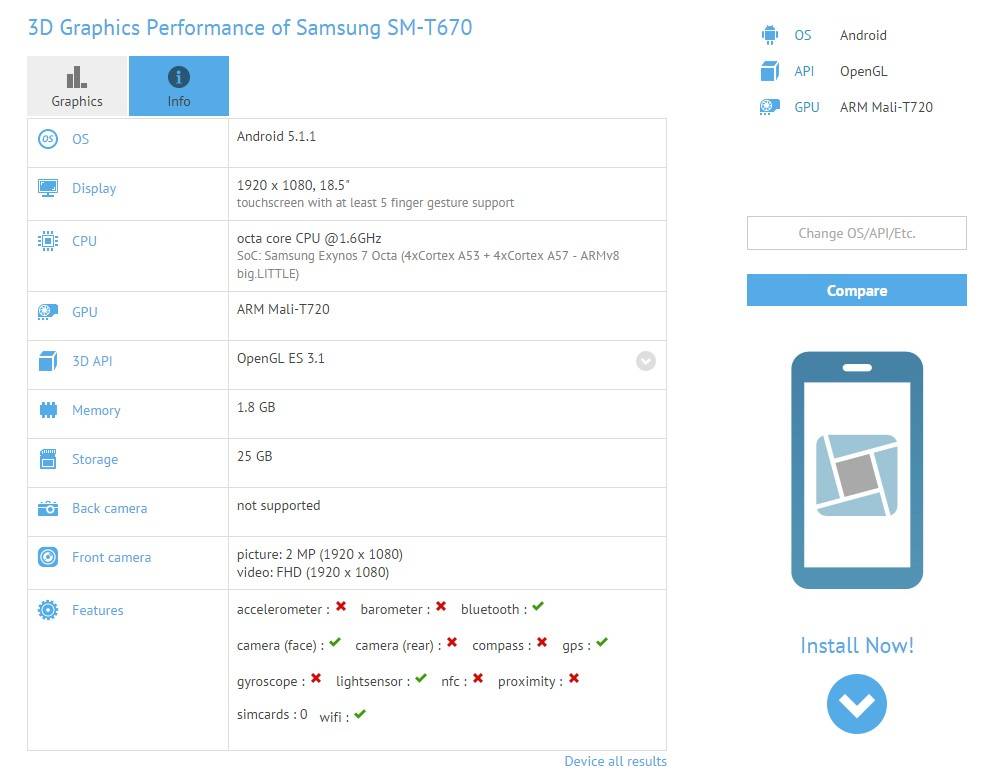Click the touchscreen gesture support text
The width and height of the screenshot is (1008, 780).
[x=375, y=203]
